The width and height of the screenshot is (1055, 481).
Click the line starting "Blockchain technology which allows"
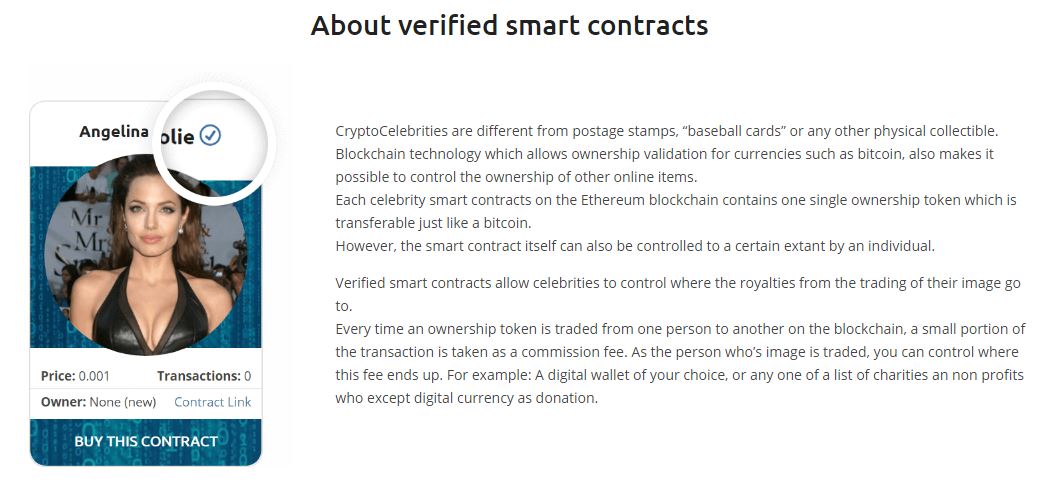[664, 154]
